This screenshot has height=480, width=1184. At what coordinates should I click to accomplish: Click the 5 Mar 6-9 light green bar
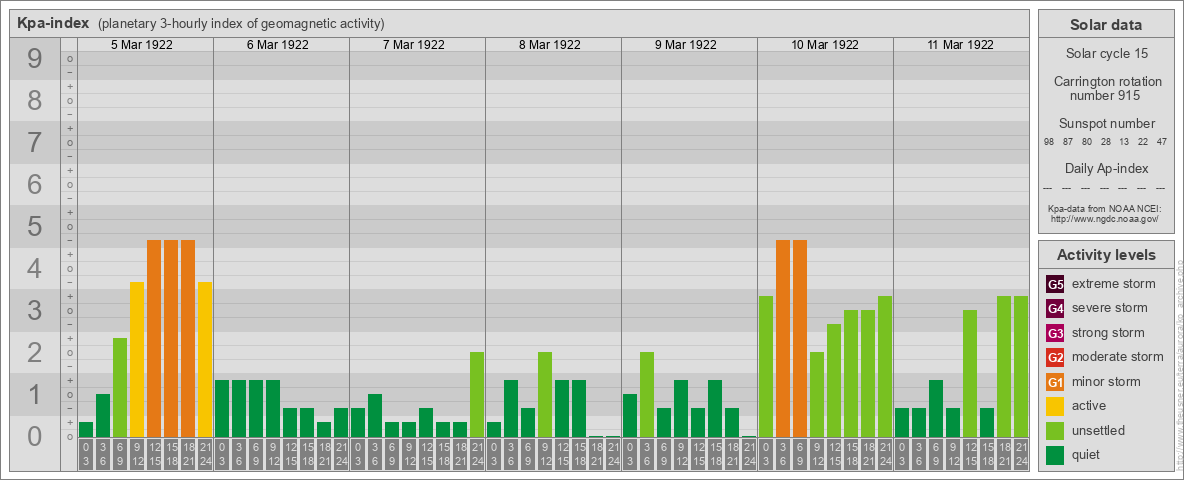point(120,387)
